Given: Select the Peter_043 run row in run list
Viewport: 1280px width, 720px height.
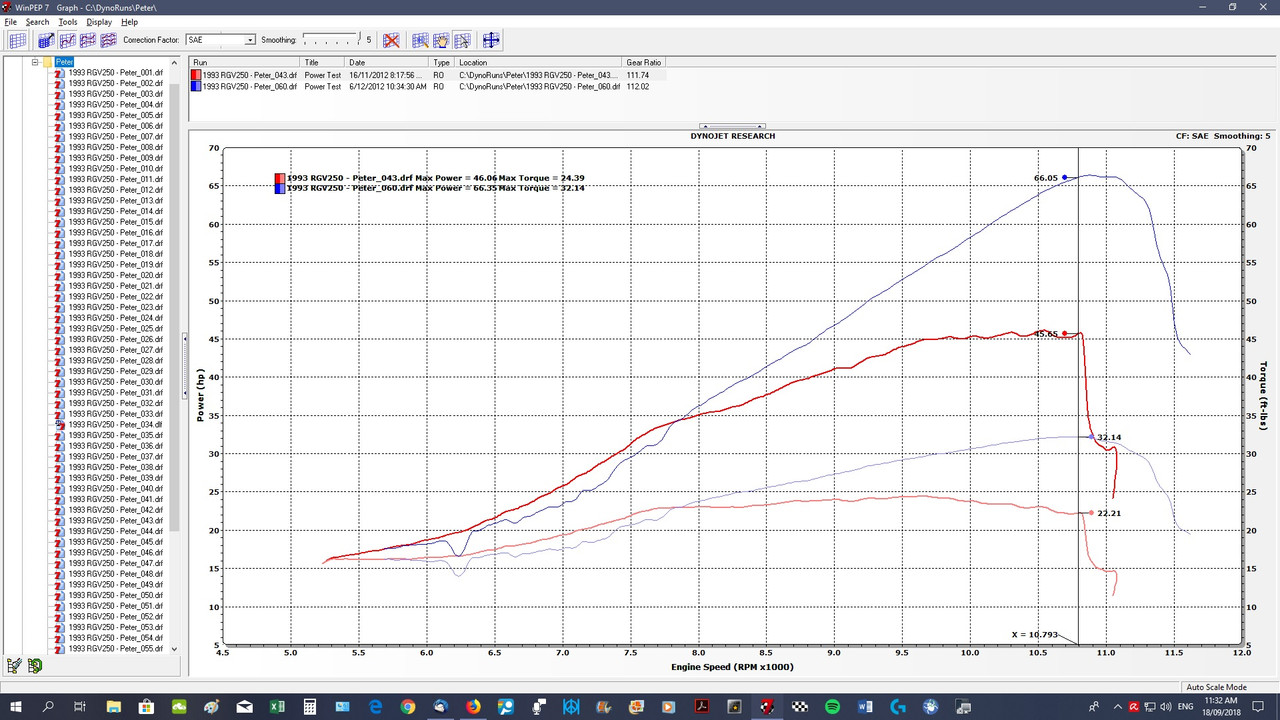Looking at the screenshot, I should point(427,75).
